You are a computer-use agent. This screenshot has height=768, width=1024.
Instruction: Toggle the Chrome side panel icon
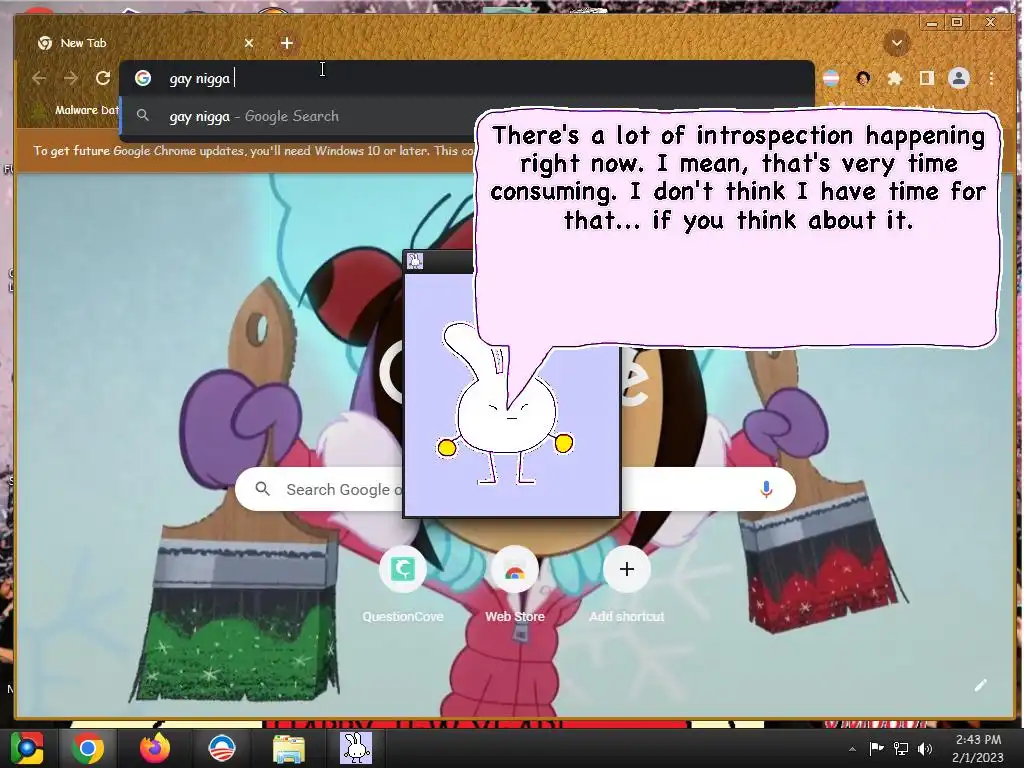coord(927,78)
